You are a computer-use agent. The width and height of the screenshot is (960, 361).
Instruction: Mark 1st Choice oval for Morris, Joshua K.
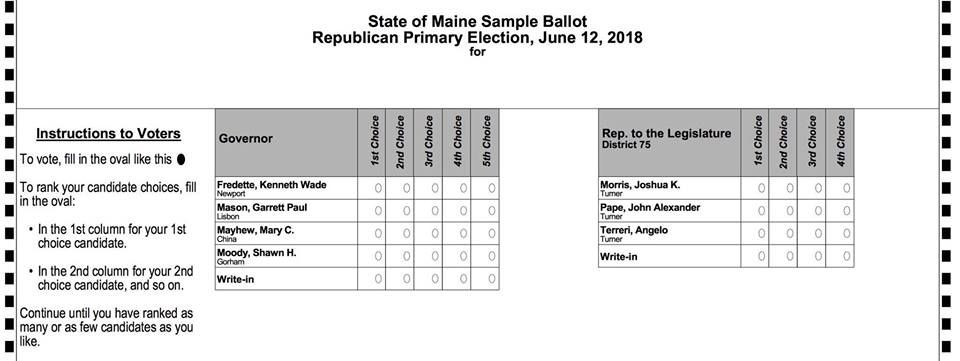[761, 188]
